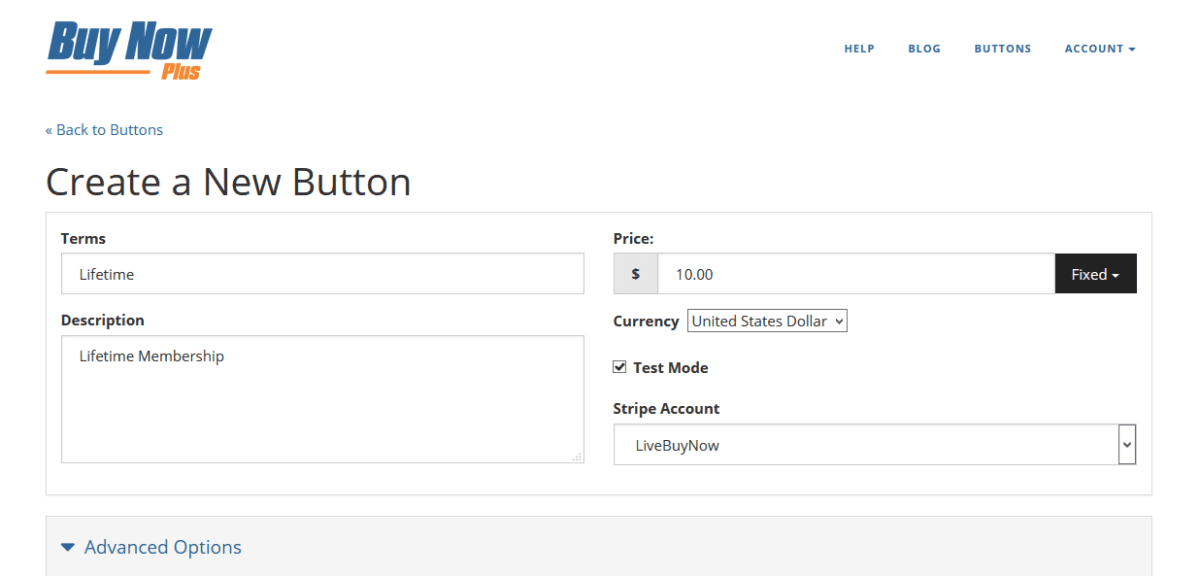Click the dollar sign prefix on Price

tap(635, 273)
